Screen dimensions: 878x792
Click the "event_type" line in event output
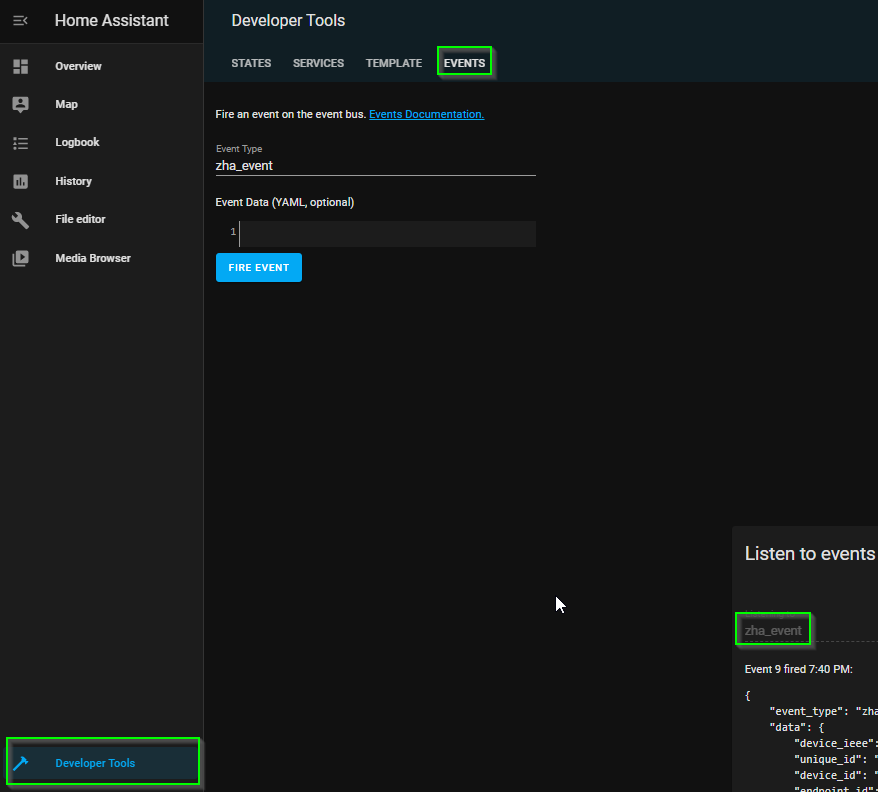click(x=823, y=711)
